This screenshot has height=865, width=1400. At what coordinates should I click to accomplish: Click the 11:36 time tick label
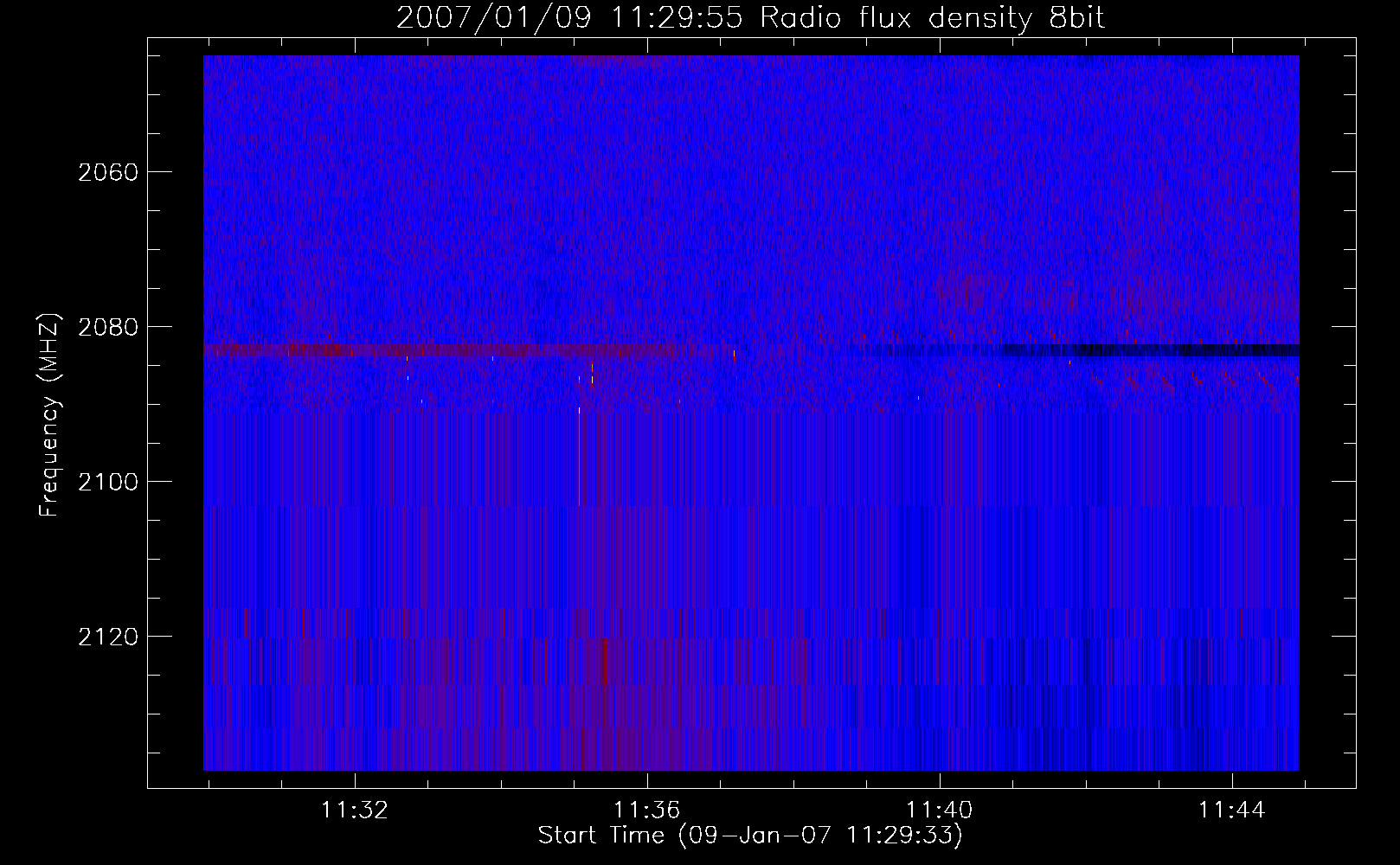coord(647,811)
